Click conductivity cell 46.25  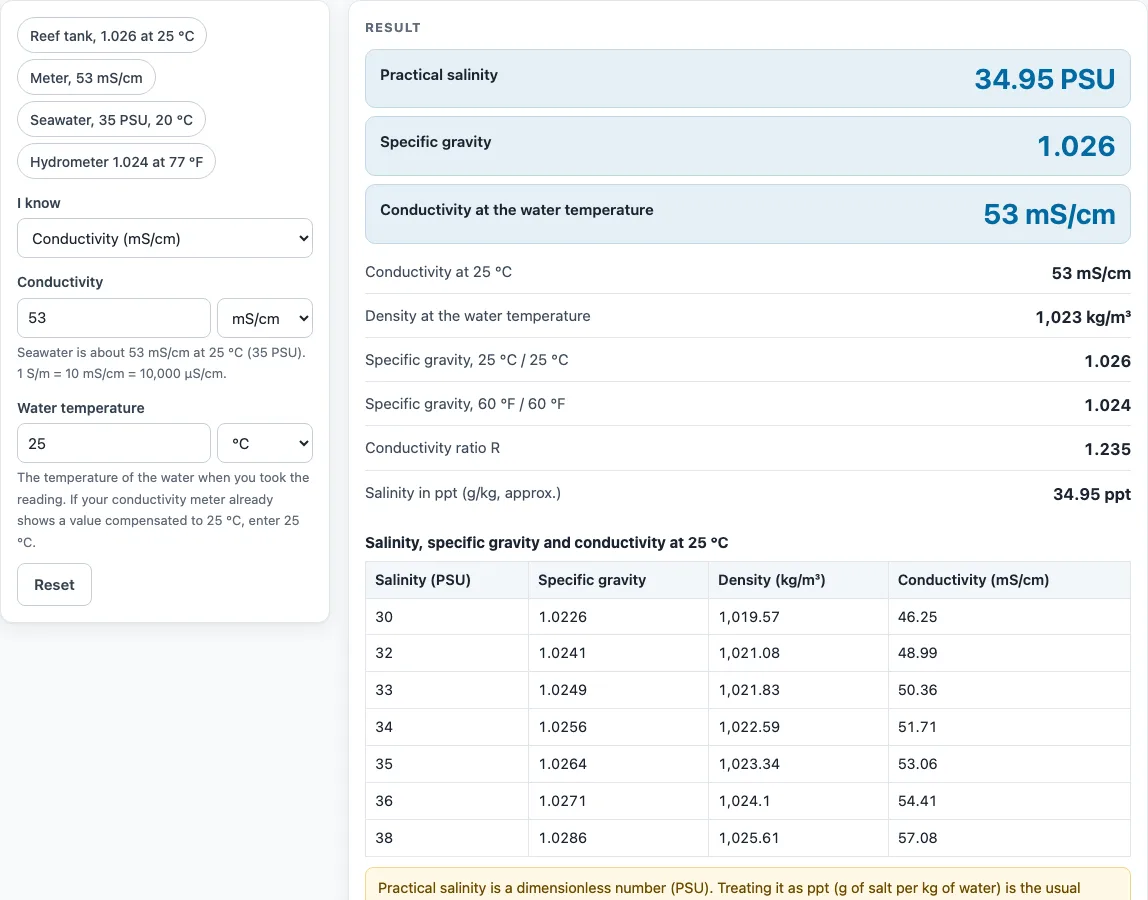1009,617
